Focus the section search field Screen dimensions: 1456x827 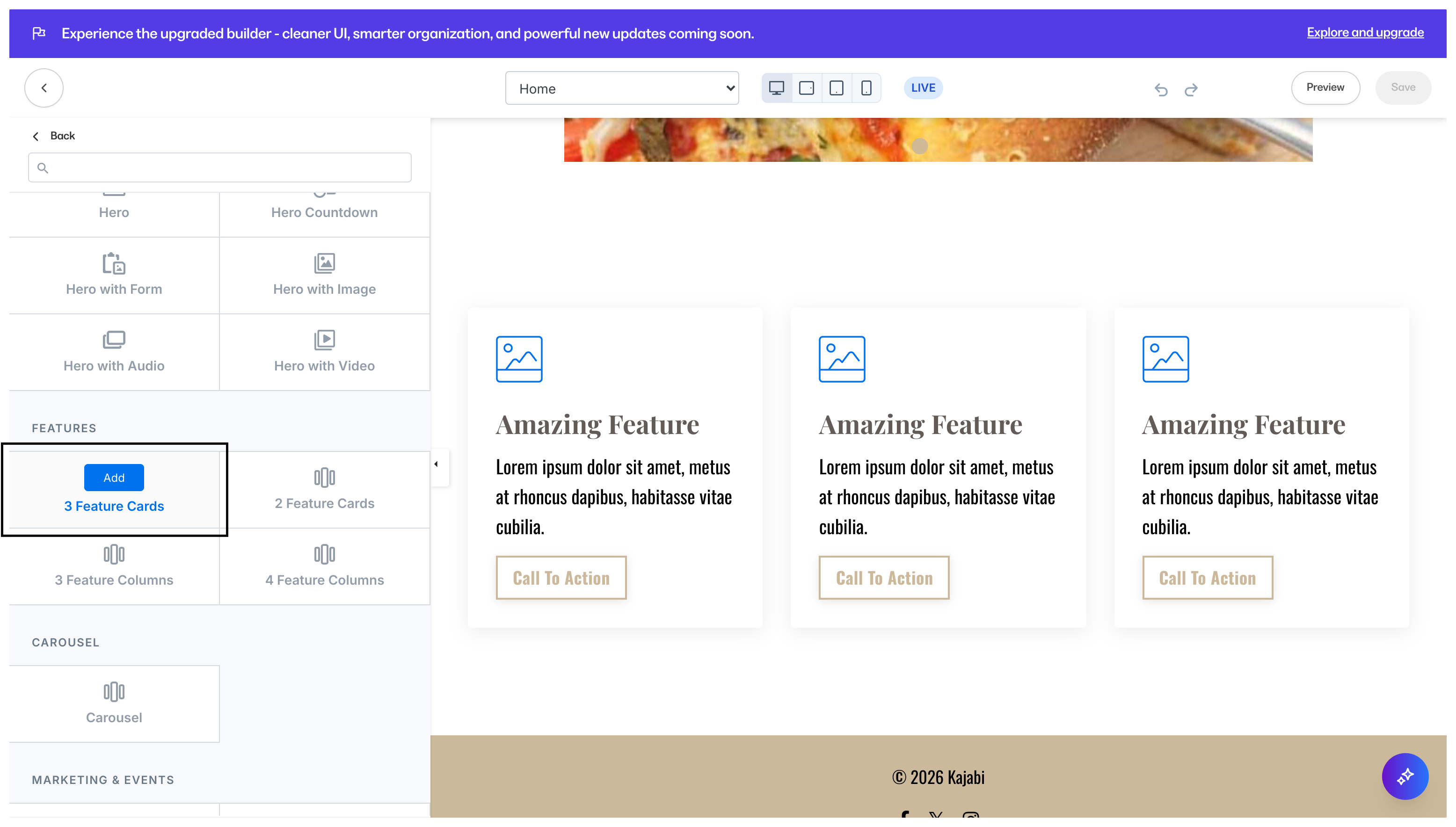(220, 167)
